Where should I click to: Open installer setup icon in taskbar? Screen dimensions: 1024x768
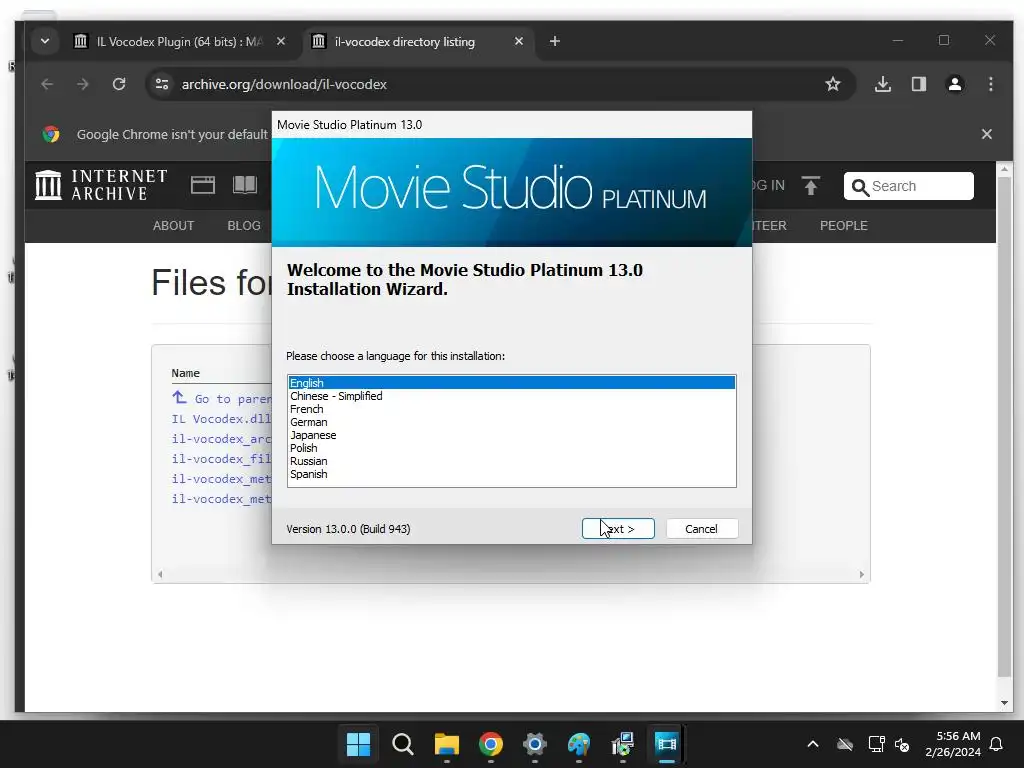pyautogui.click(x=622, y=744)
